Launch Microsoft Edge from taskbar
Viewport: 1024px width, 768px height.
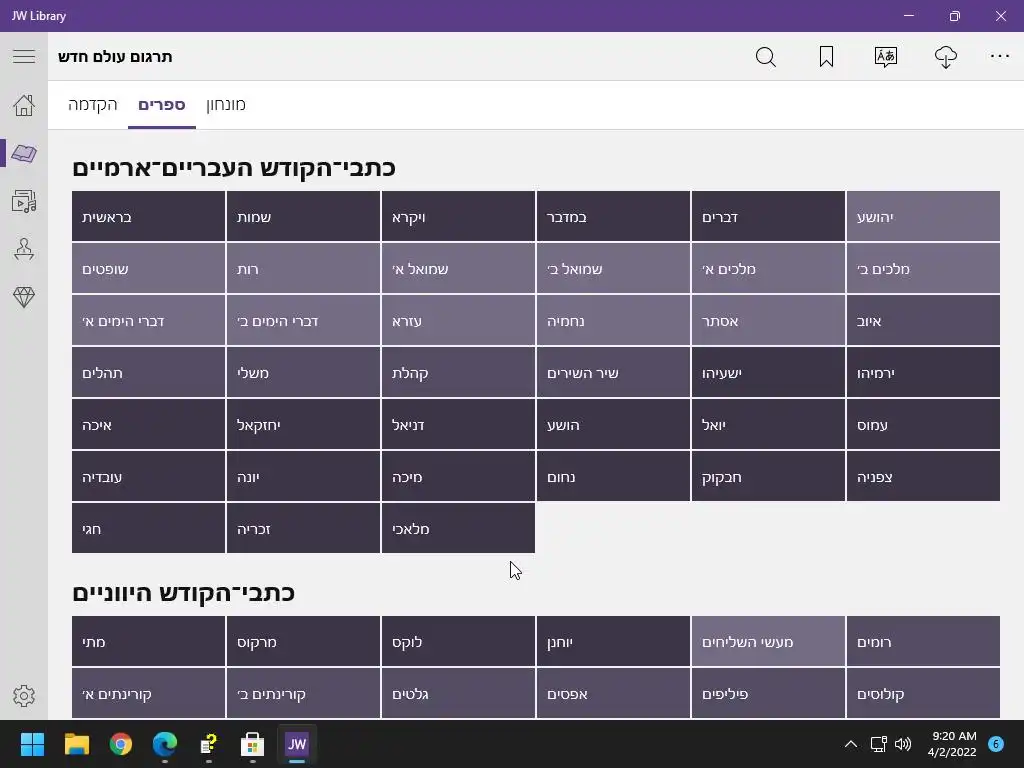(x=165, y=744)
